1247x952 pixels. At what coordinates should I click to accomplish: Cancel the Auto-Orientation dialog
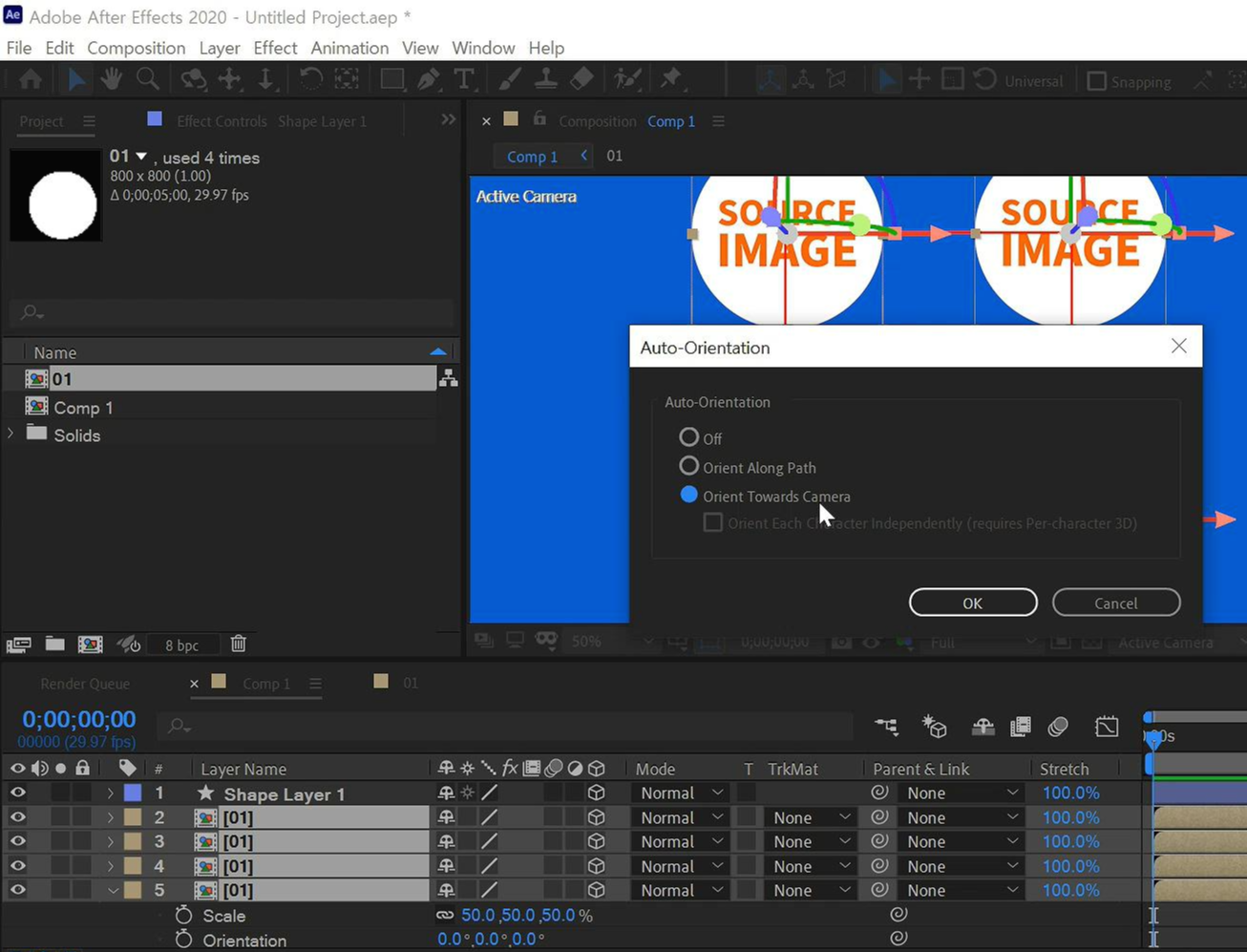[1116, 603]
